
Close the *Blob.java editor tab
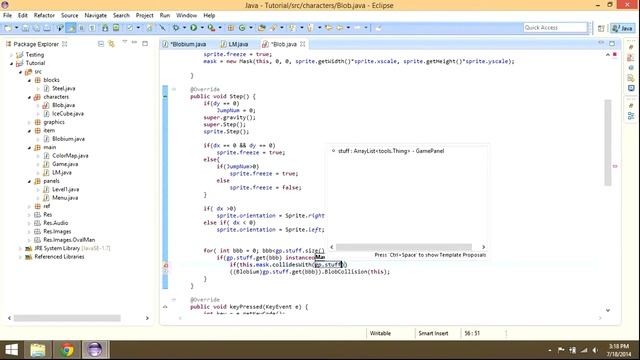click(302, 44)
